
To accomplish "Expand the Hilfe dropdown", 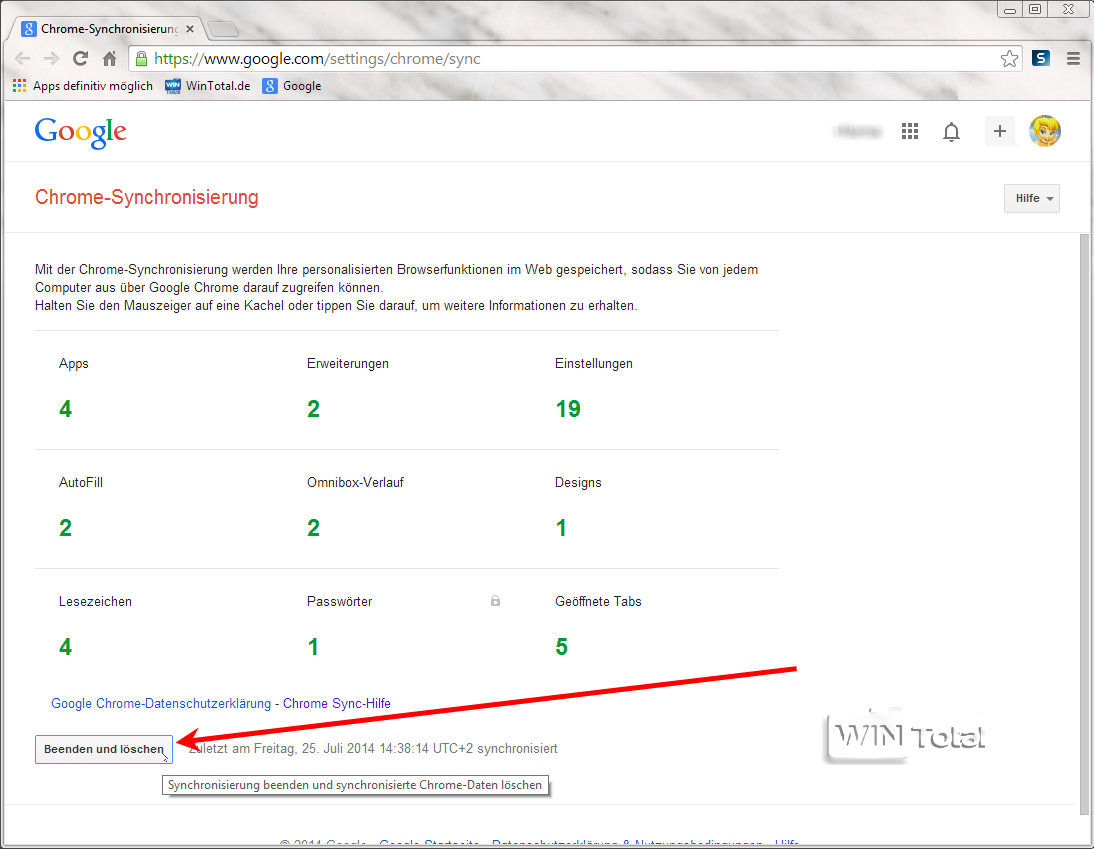I will pyautogui.click(x=1032, y=198).
